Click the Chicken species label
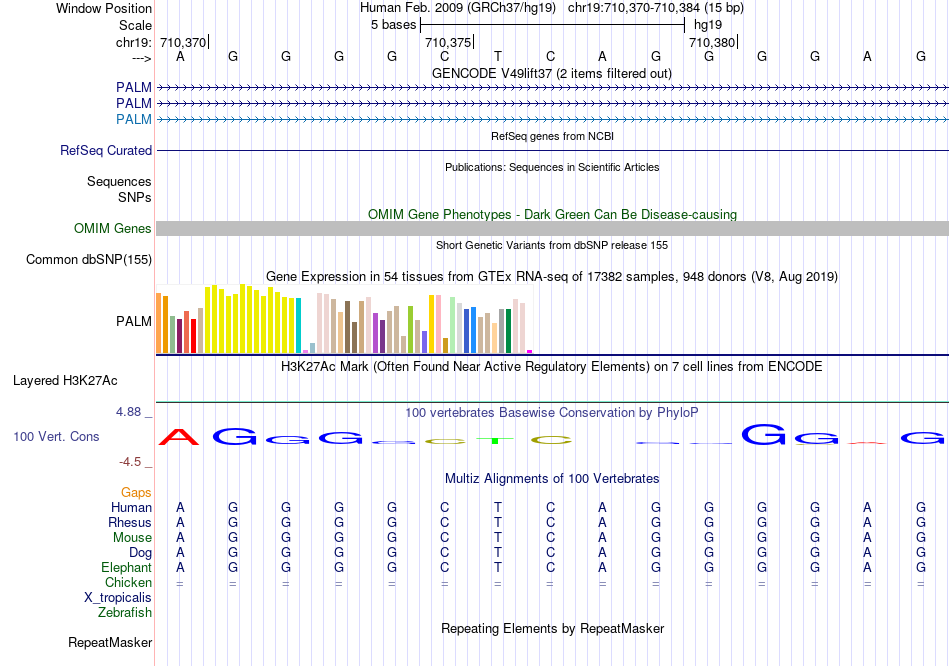Screen dimensions: 950x666 tap(128, 582)
